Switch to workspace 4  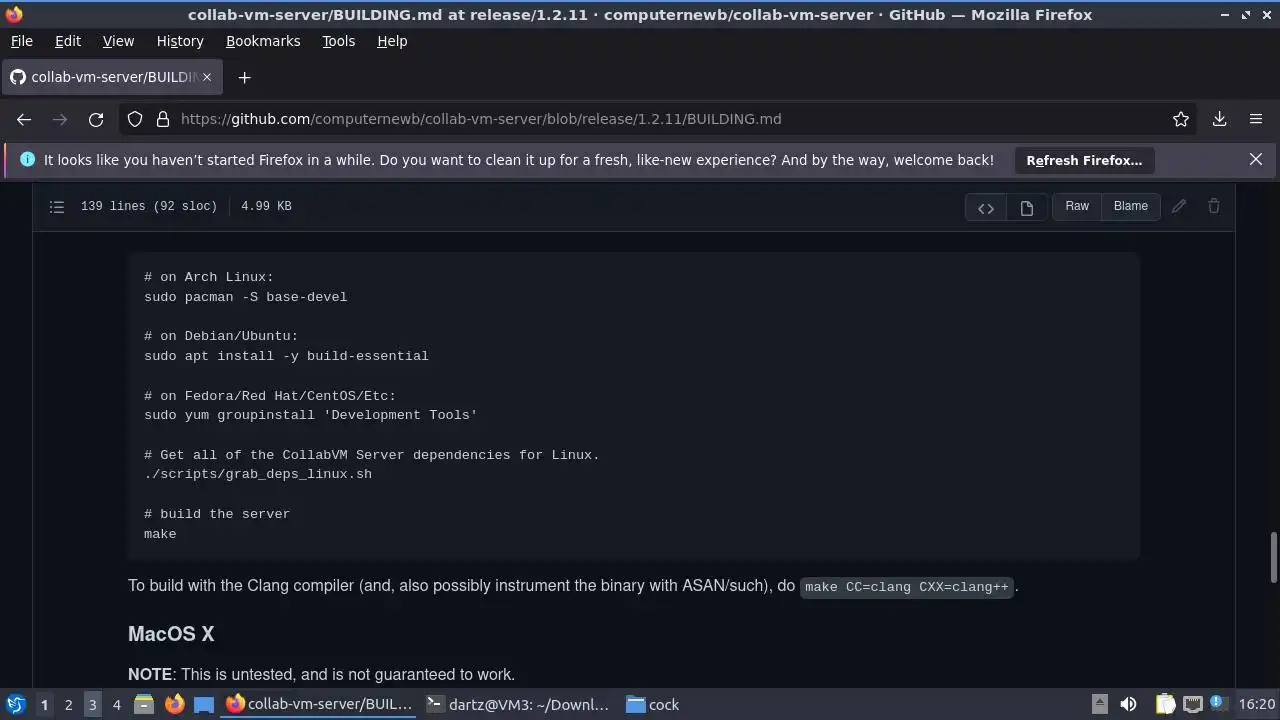click(116, 704)
